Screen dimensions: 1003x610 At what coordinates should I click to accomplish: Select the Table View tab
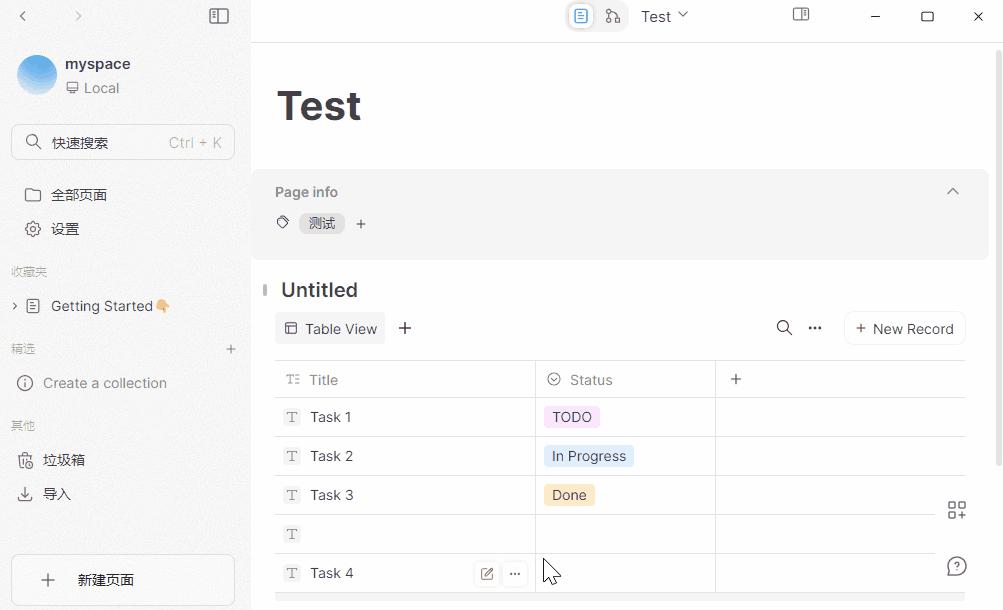click(x=330, y=328)
